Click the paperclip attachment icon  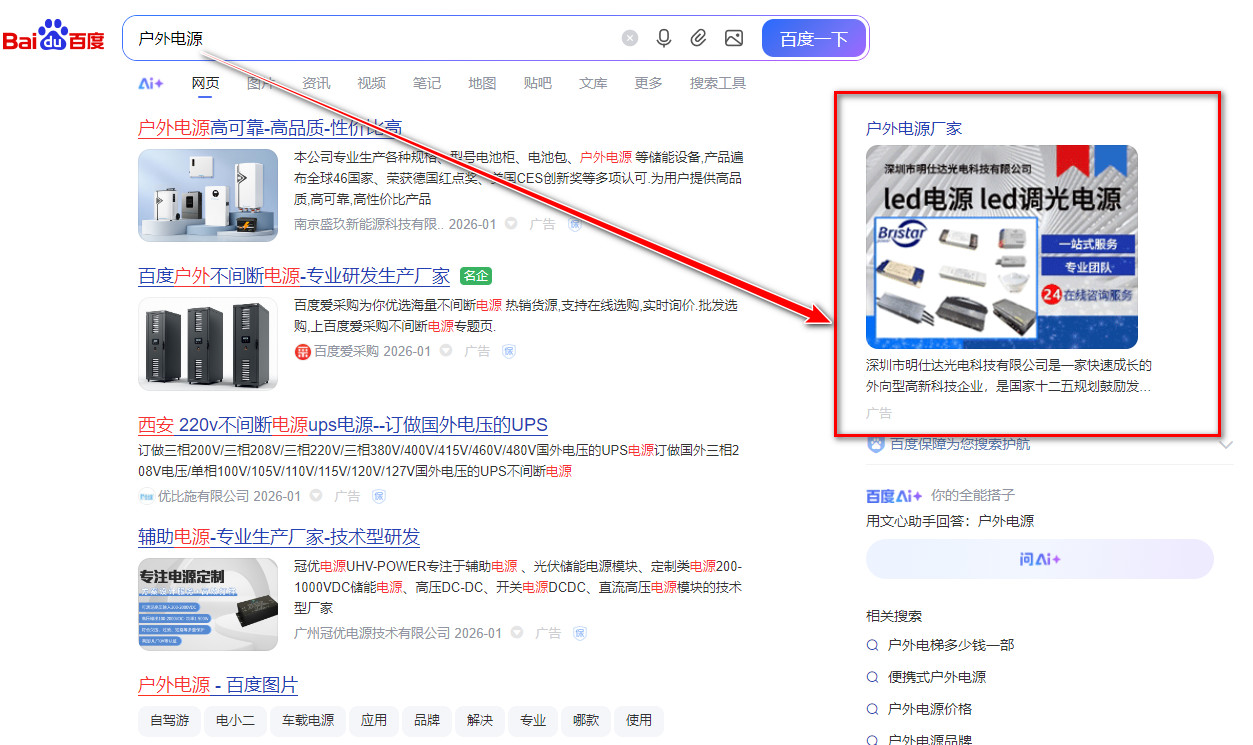[699, 37]
